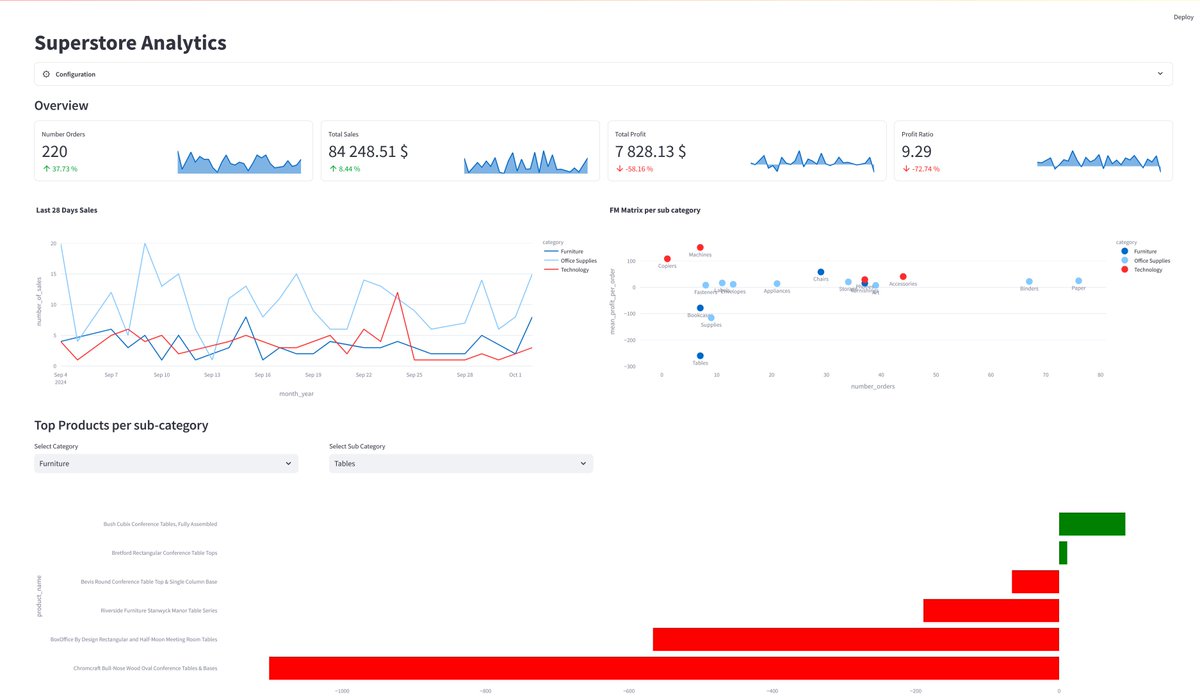Expand the Configuration panel
The width and height of the screenshot is (1200, 699).
(600, 73)
